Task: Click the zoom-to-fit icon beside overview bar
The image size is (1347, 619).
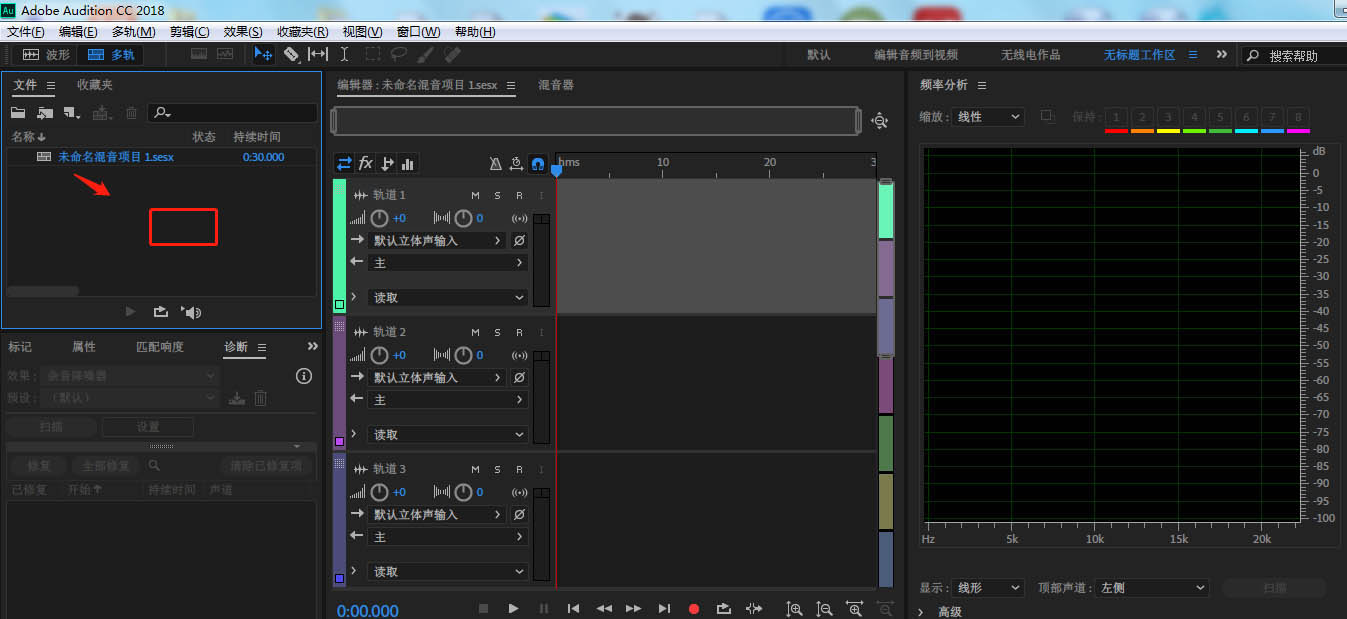Action: click(879, 120)
